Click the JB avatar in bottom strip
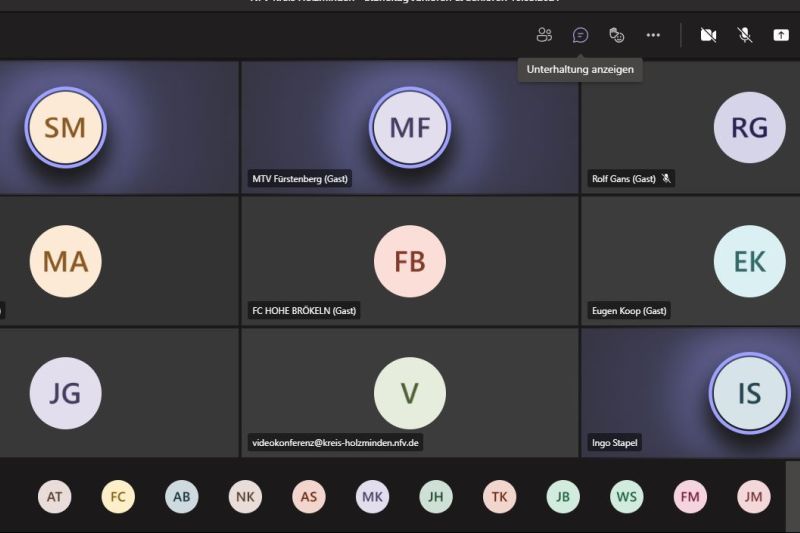This screenshot has height=533, width=800. click(x=563, y=497)
